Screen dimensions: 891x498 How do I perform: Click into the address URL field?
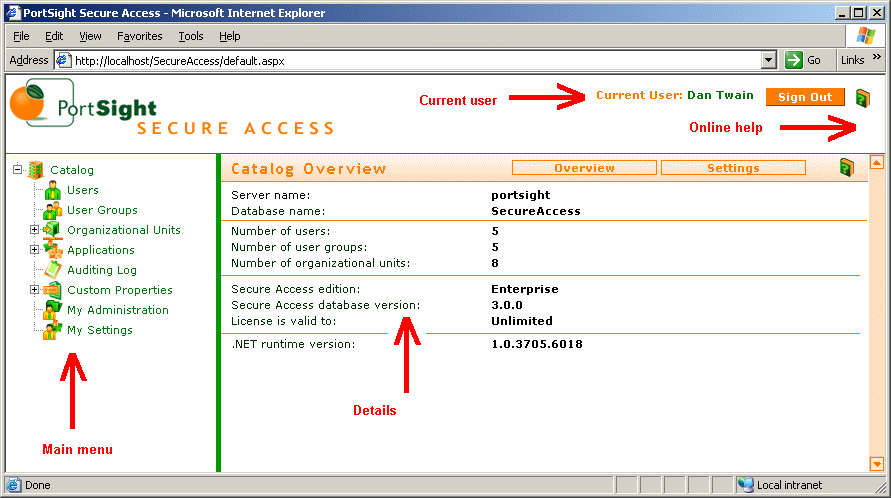417,60
